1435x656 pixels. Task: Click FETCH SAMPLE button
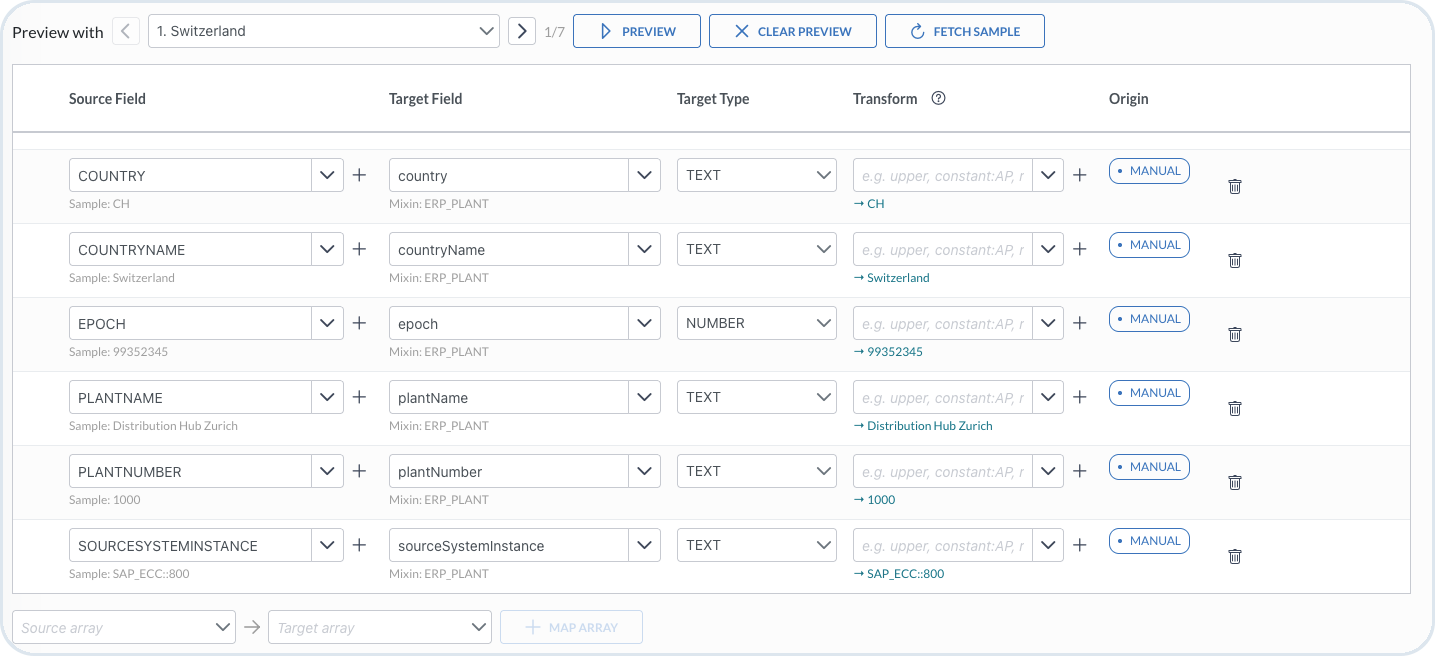coord(965,31)
